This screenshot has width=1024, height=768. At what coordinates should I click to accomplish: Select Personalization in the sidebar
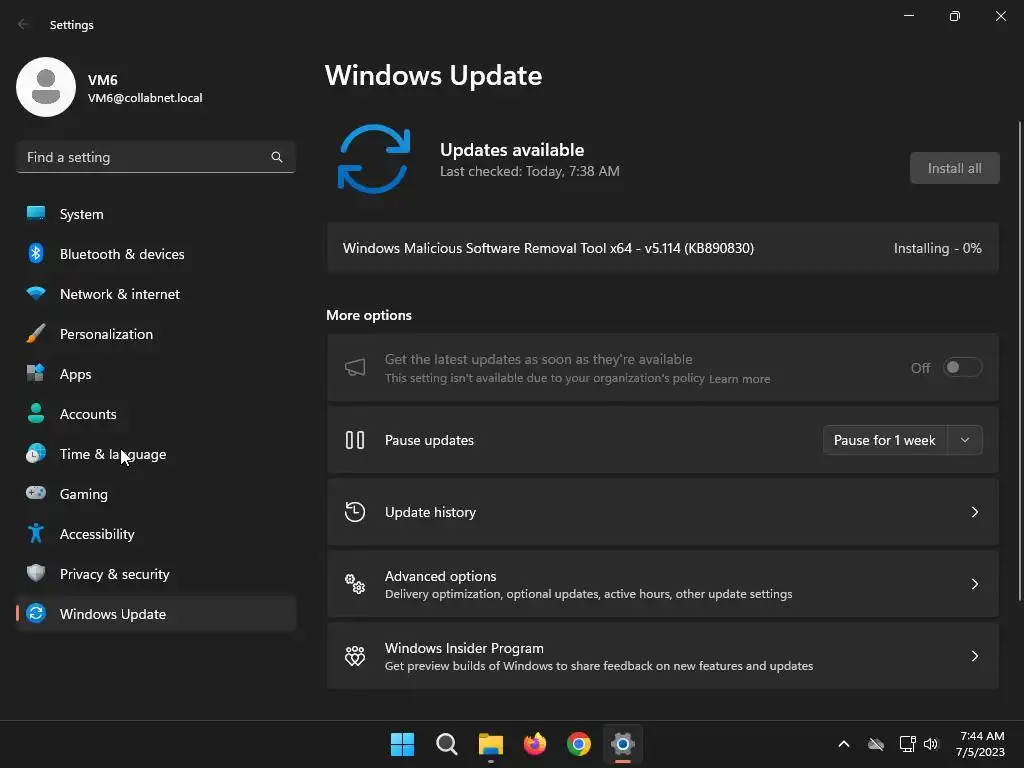point(156,334)
